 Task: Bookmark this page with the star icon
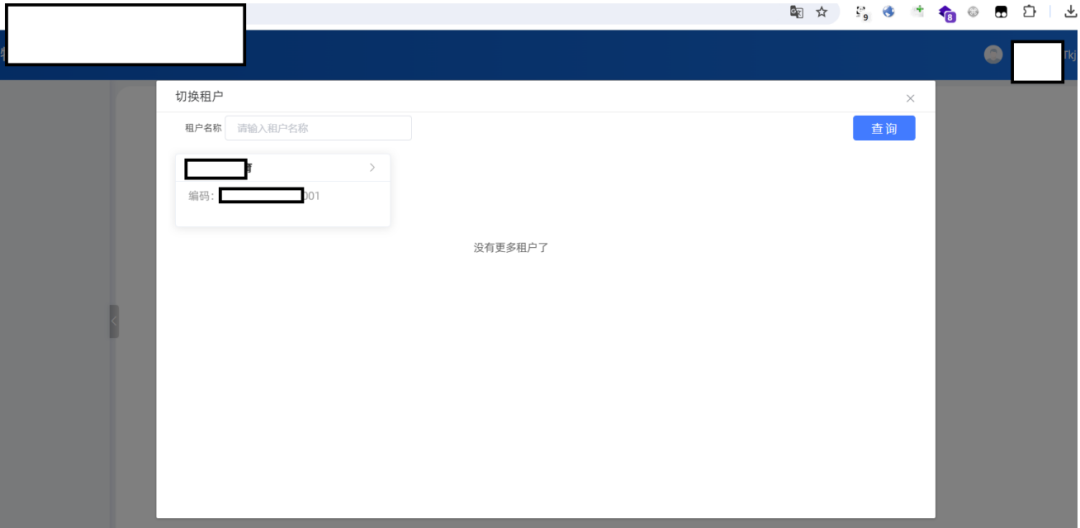pyautogui.click(x=821, y=12)
